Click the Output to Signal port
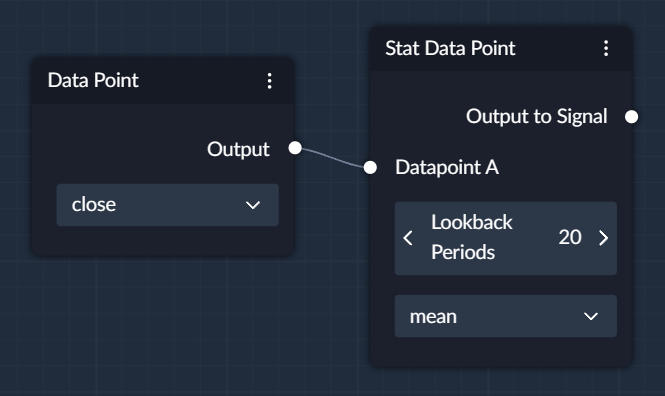The image size is (665, 396). [x=631, y=117]
